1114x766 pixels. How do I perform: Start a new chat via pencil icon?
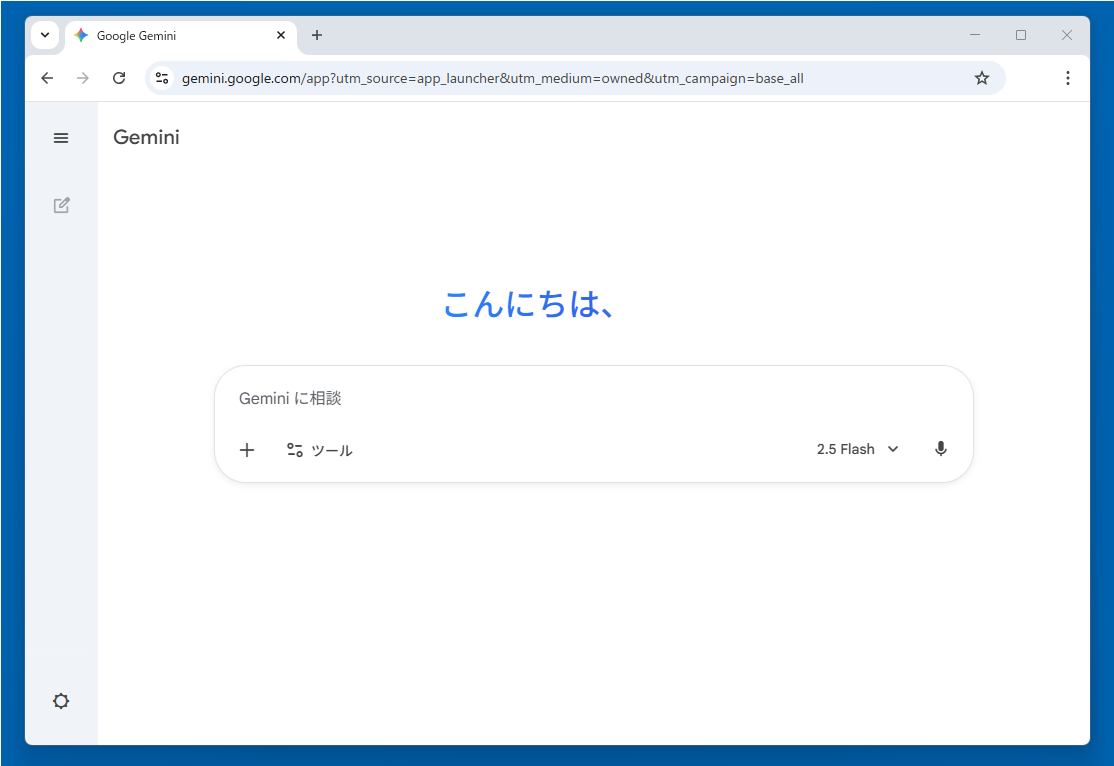point(61,205)
